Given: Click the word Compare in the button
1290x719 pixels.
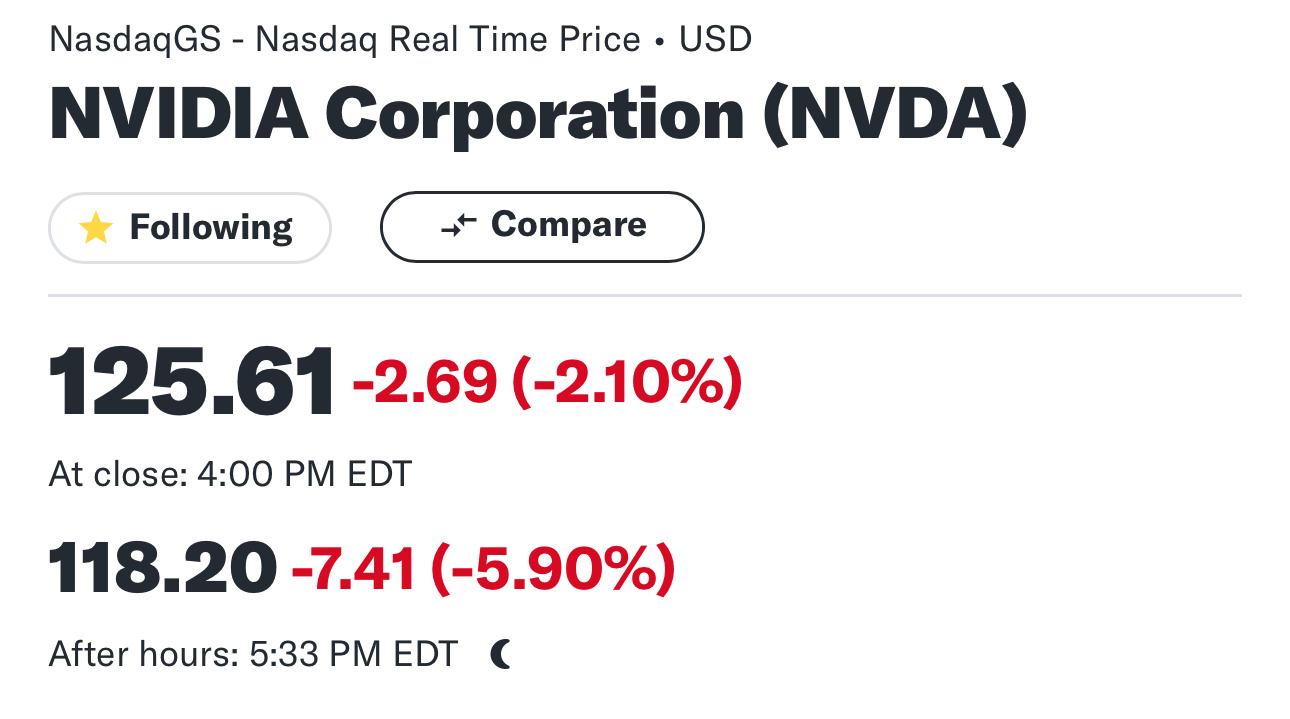Looking at the screenshot, I should 569,225.
